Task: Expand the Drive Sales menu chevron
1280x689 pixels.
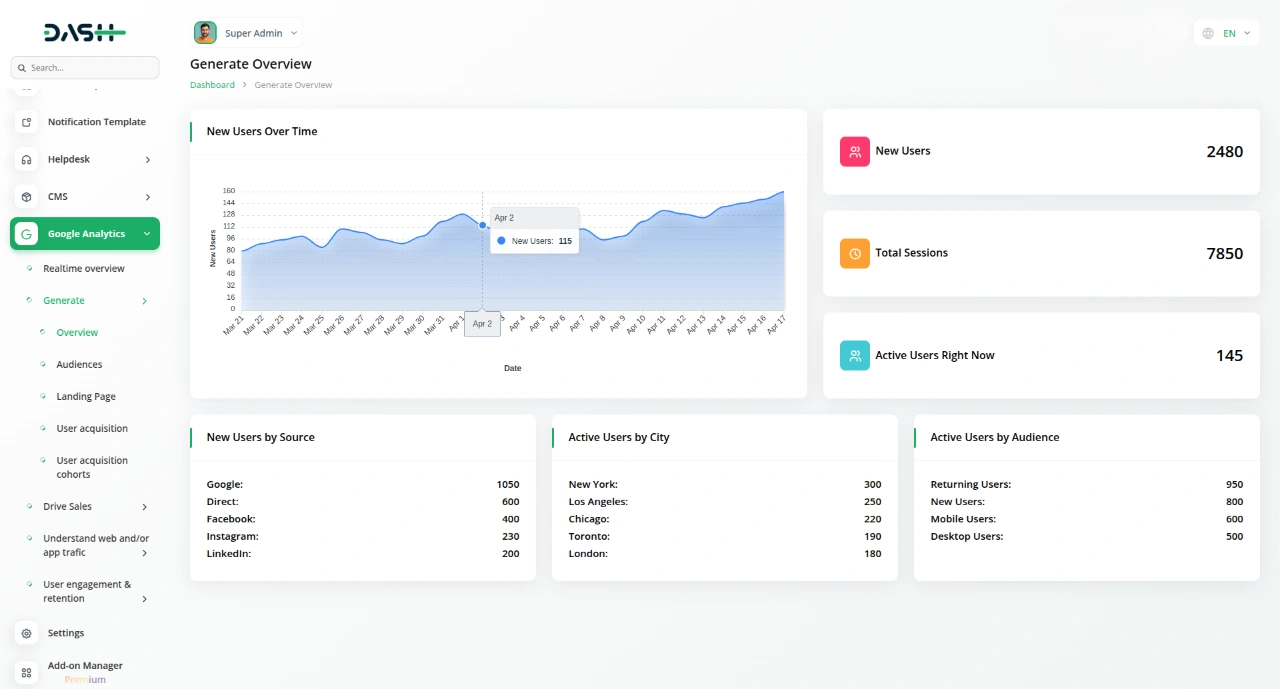Action: (x=146, y=506)
